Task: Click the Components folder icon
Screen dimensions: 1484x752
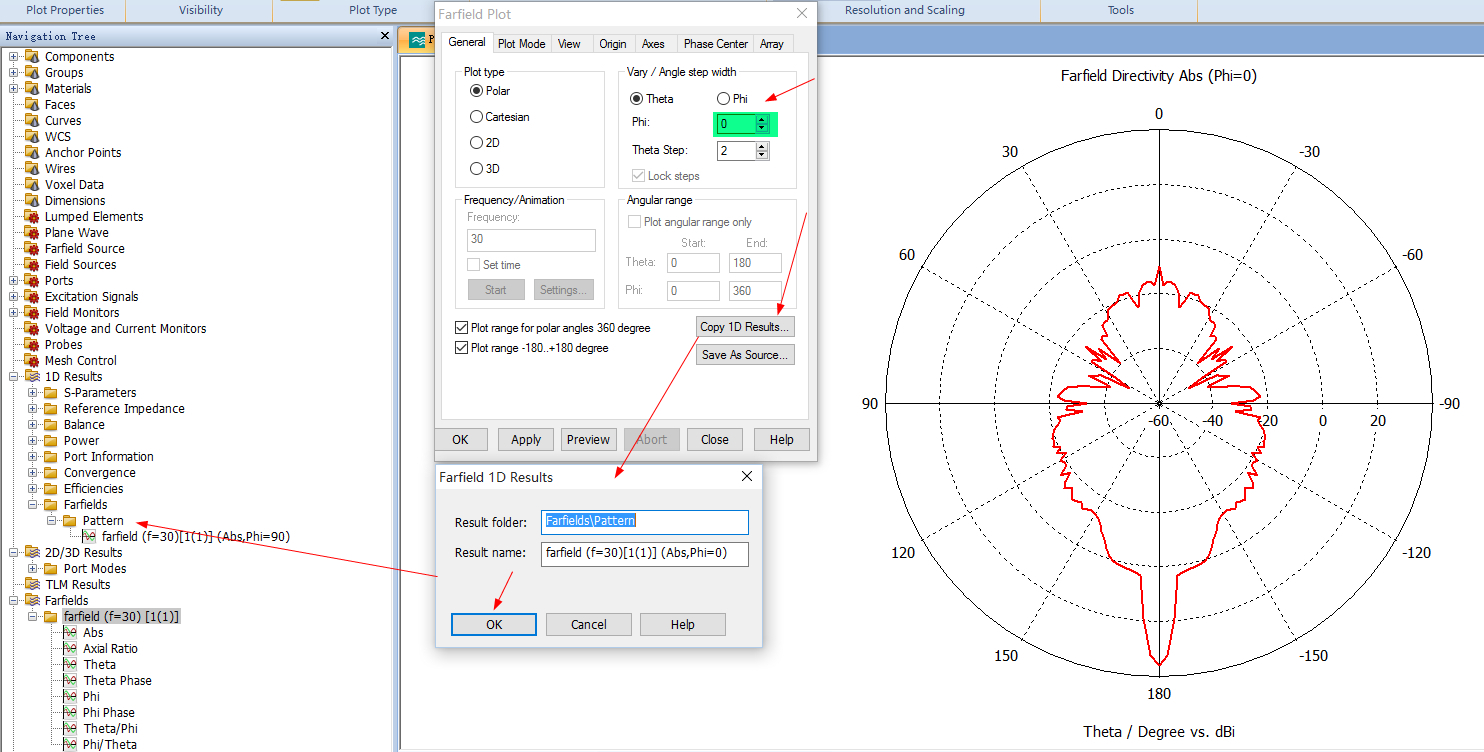Action: pos(32,57)
